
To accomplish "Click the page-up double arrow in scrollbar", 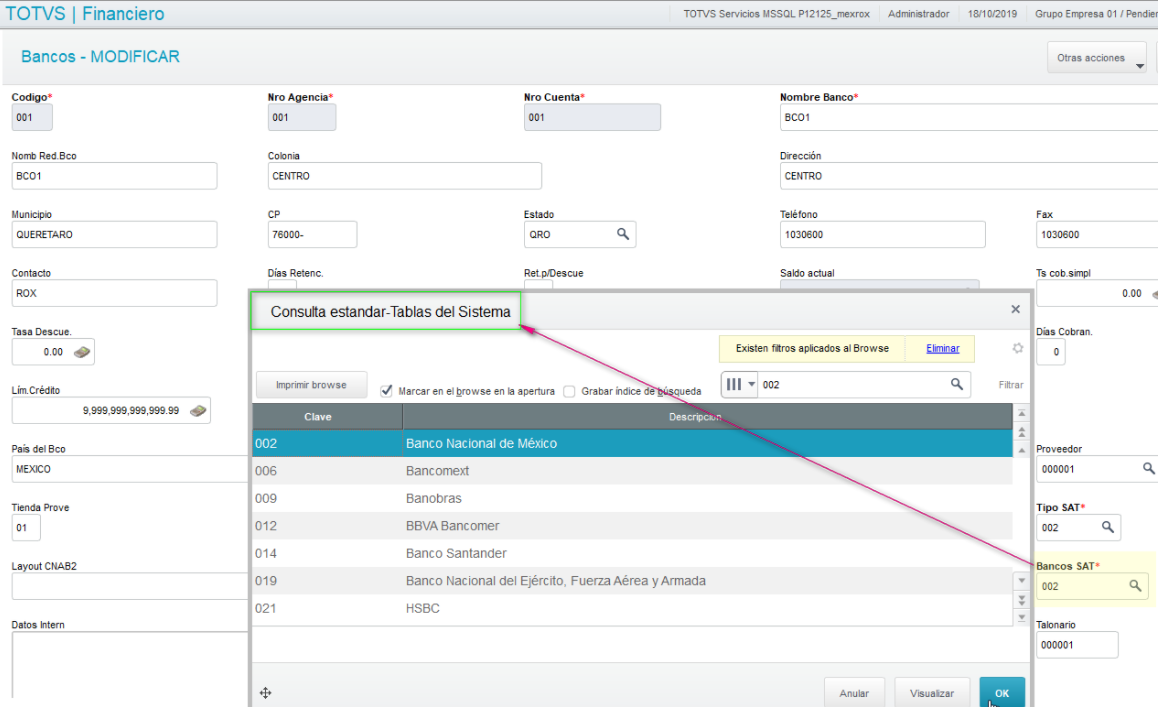I will coord(1022,431).
